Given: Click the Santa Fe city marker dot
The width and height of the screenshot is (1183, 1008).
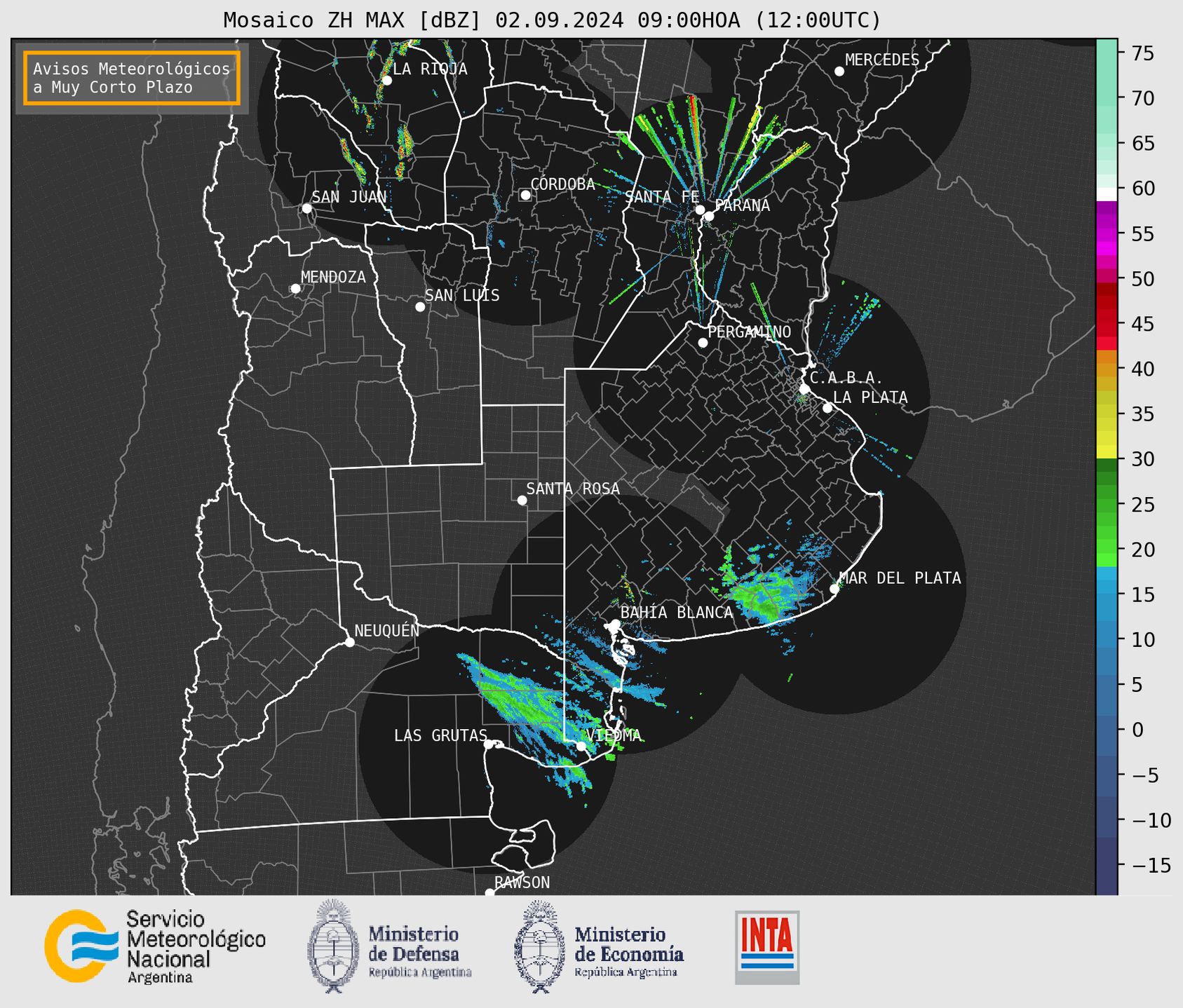Looking at the screenshot, I should [700, 210].
